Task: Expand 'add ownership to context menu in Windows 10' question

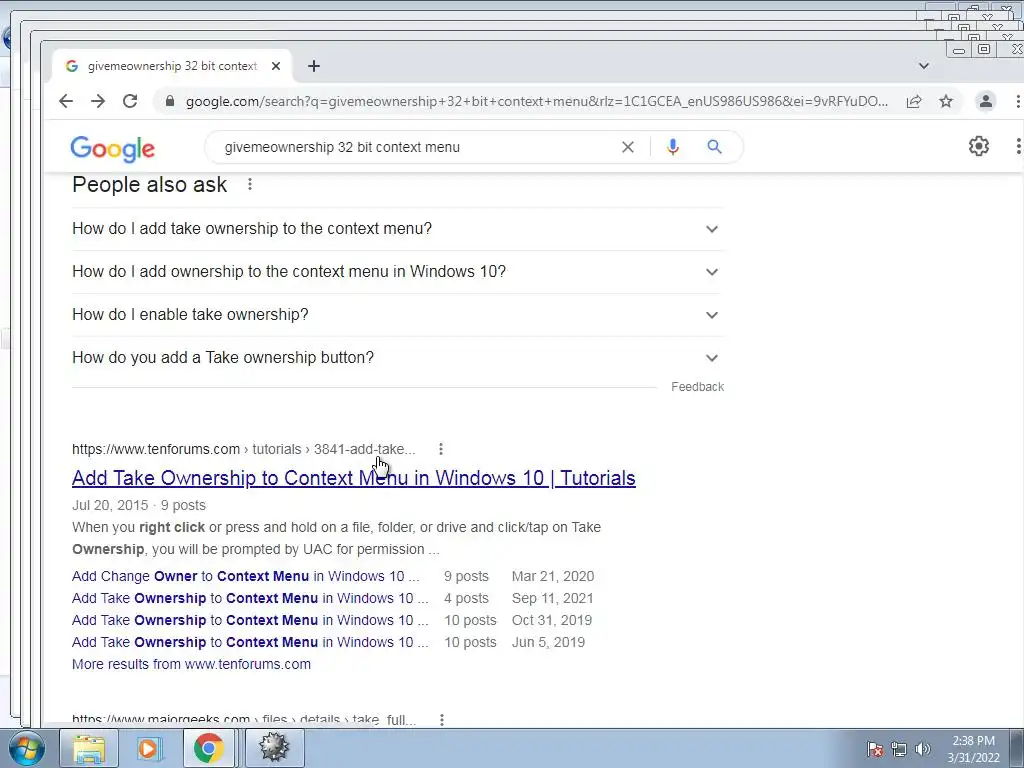Action: point(398,272)
